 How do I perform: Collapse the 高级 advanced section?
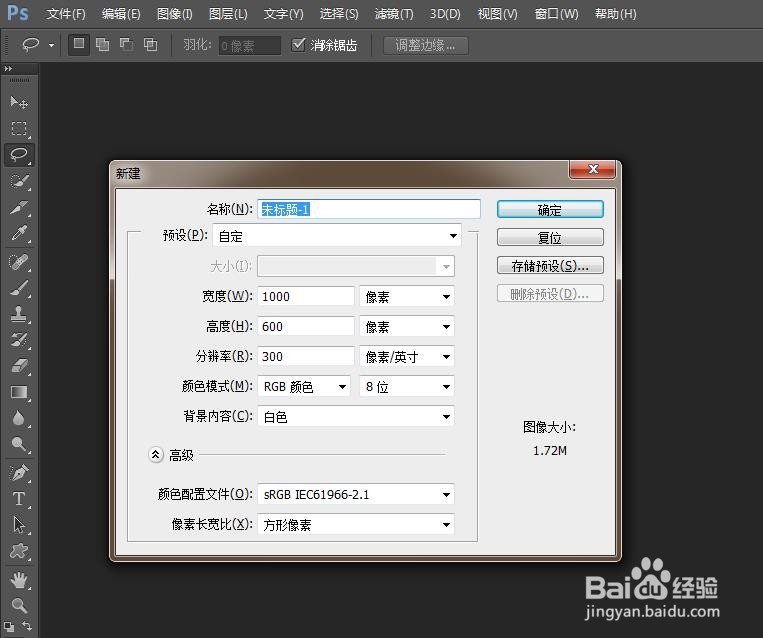[x=155, y=455]
